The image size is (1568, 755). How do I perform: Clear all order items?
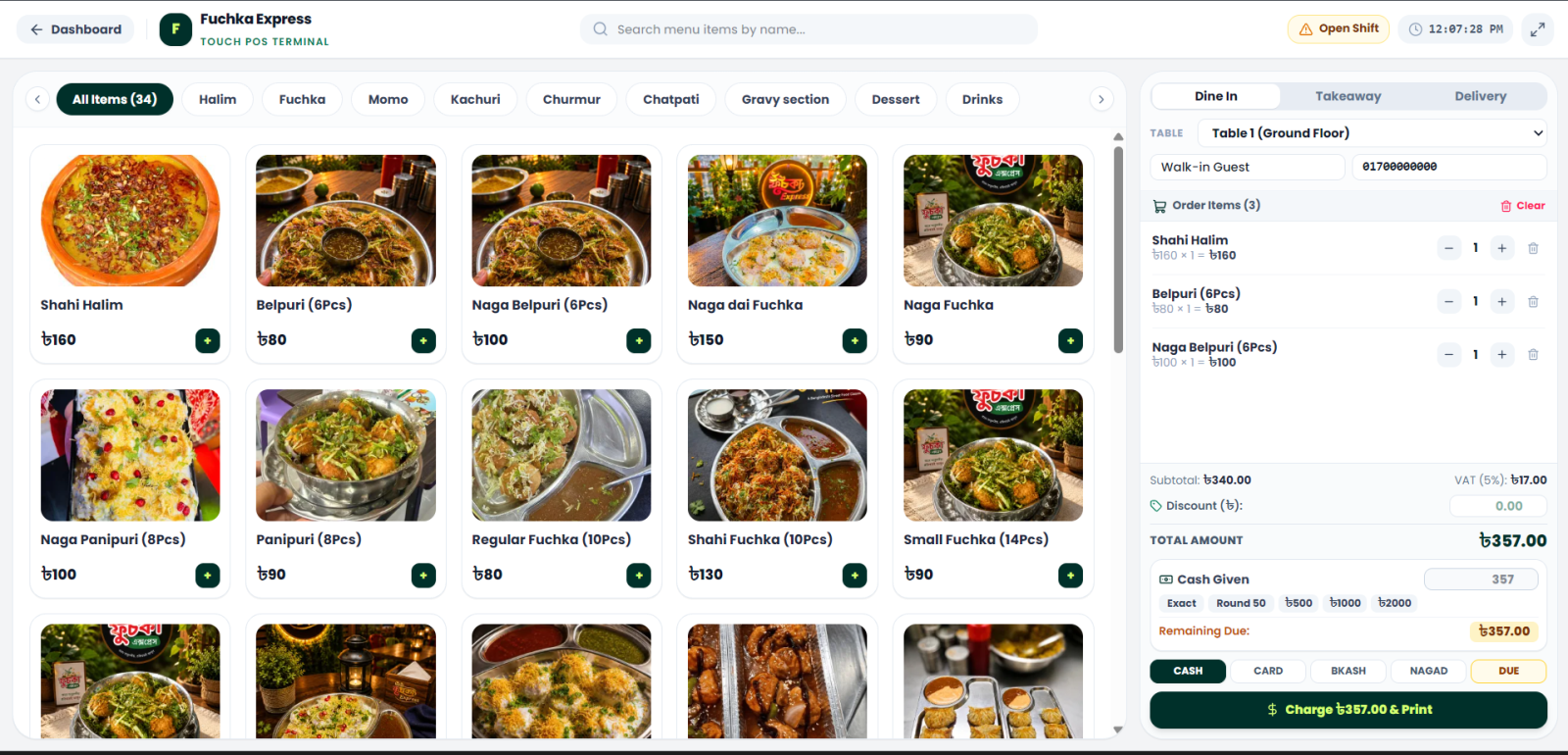1523,206
